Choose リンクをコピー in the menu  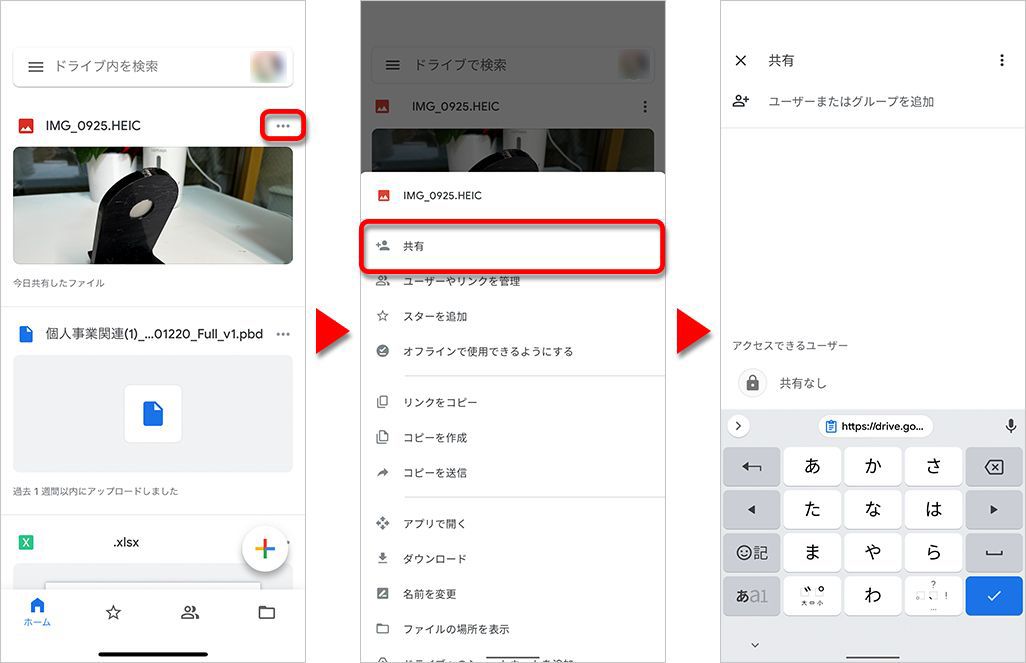click(x=512, y=402)
